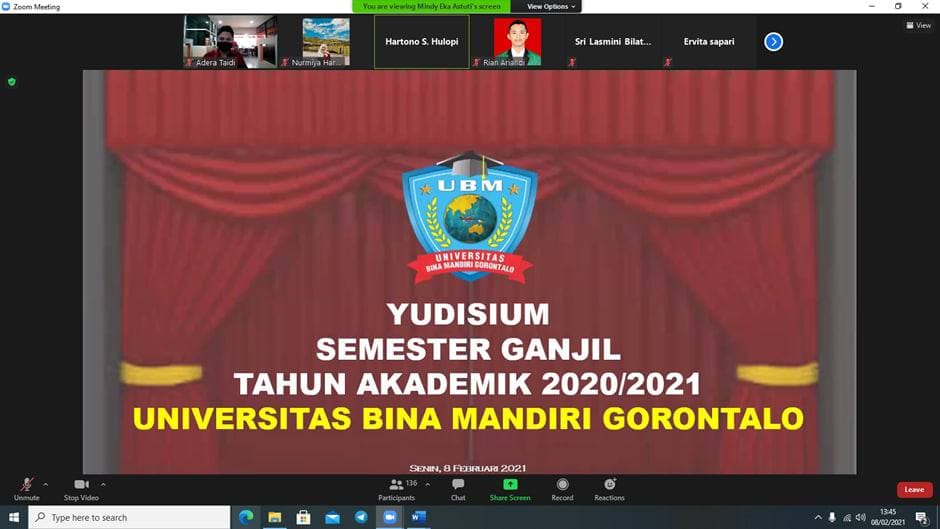
Task: Open the View Options dropdown
Action: [x=550, y=6]
